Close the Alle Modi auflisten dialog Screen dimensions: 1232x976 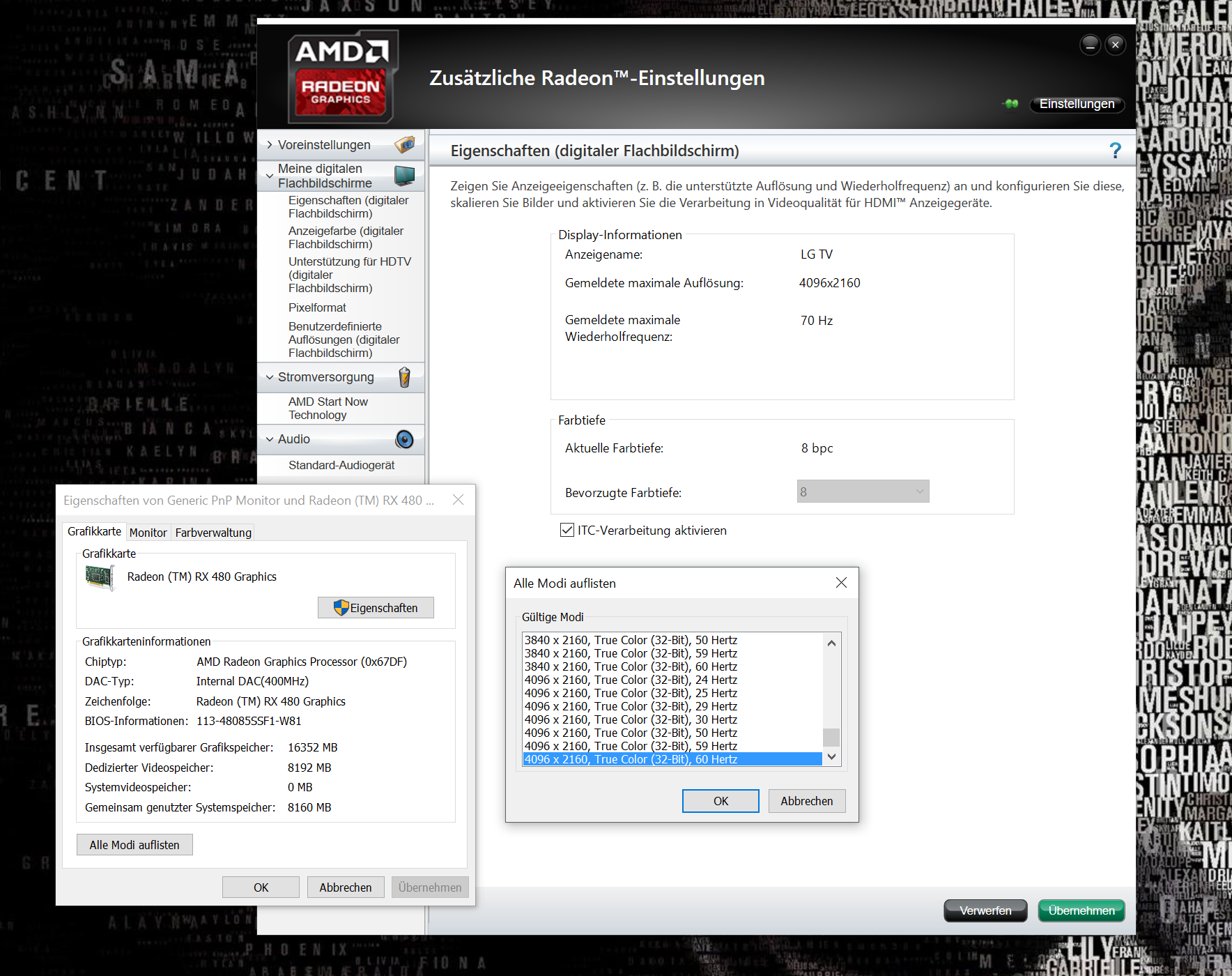pyautogui.click(x=841, y=583)
